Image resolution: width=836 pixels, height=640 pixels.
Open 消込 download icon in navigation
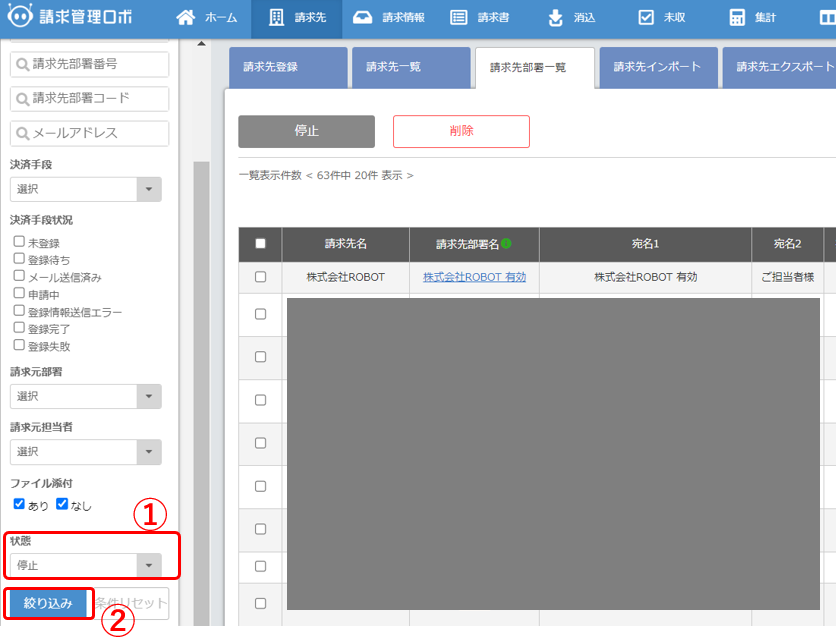556,18
